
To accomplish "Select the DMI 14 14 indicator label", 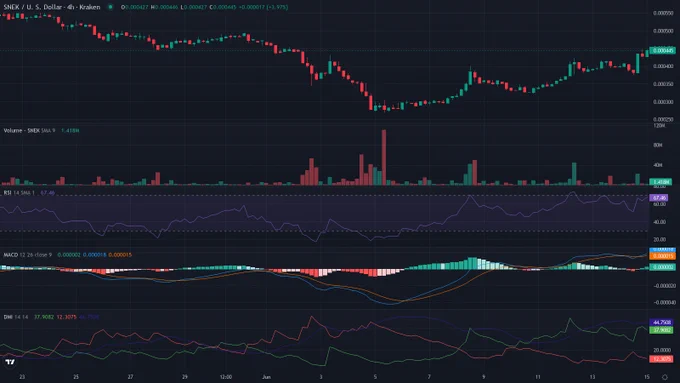I will pyautogui.click(x=16, y=317).
